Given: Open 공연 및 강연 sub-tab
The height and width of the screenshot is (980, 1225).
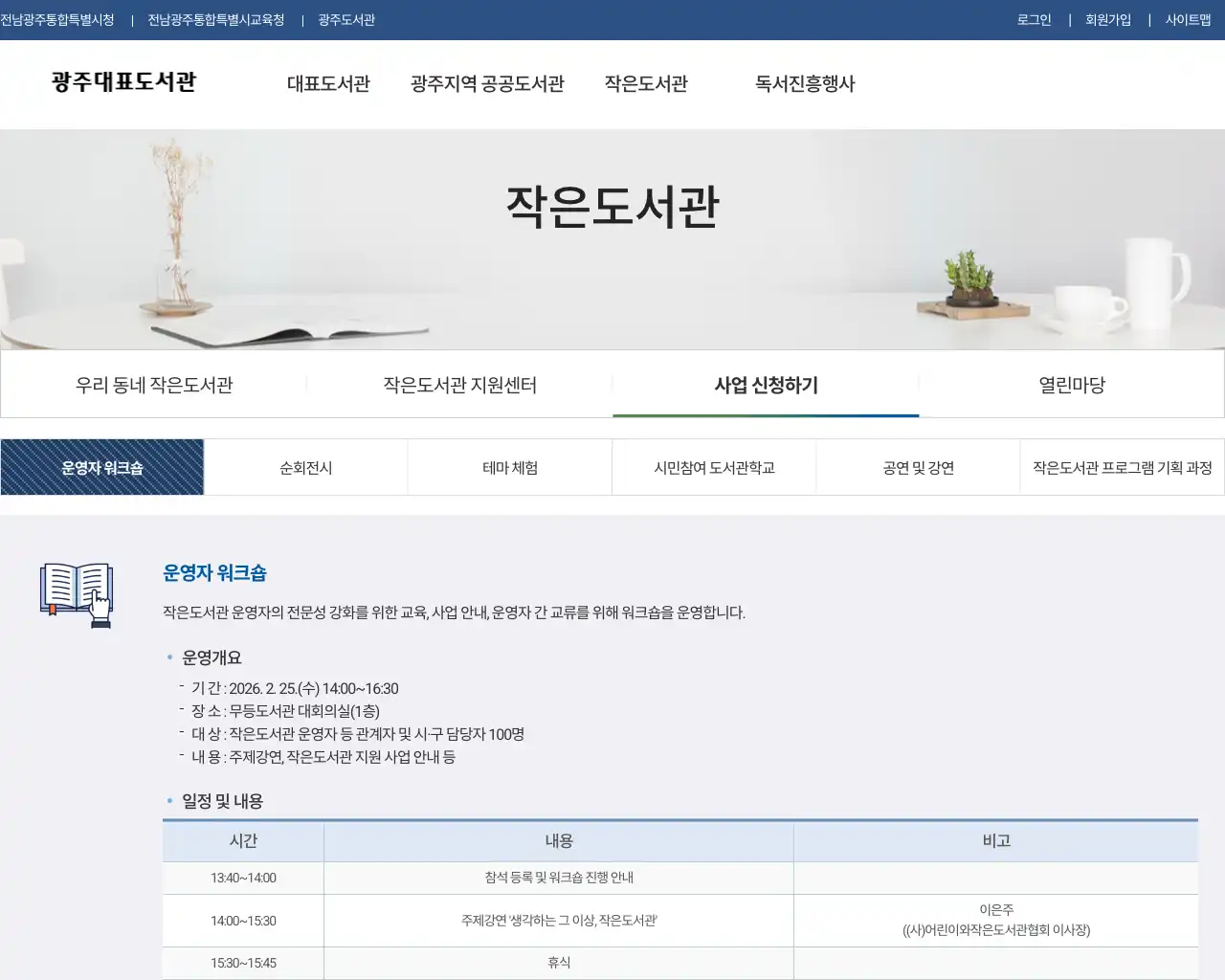Looking at the screenshot, I should 918,467.
